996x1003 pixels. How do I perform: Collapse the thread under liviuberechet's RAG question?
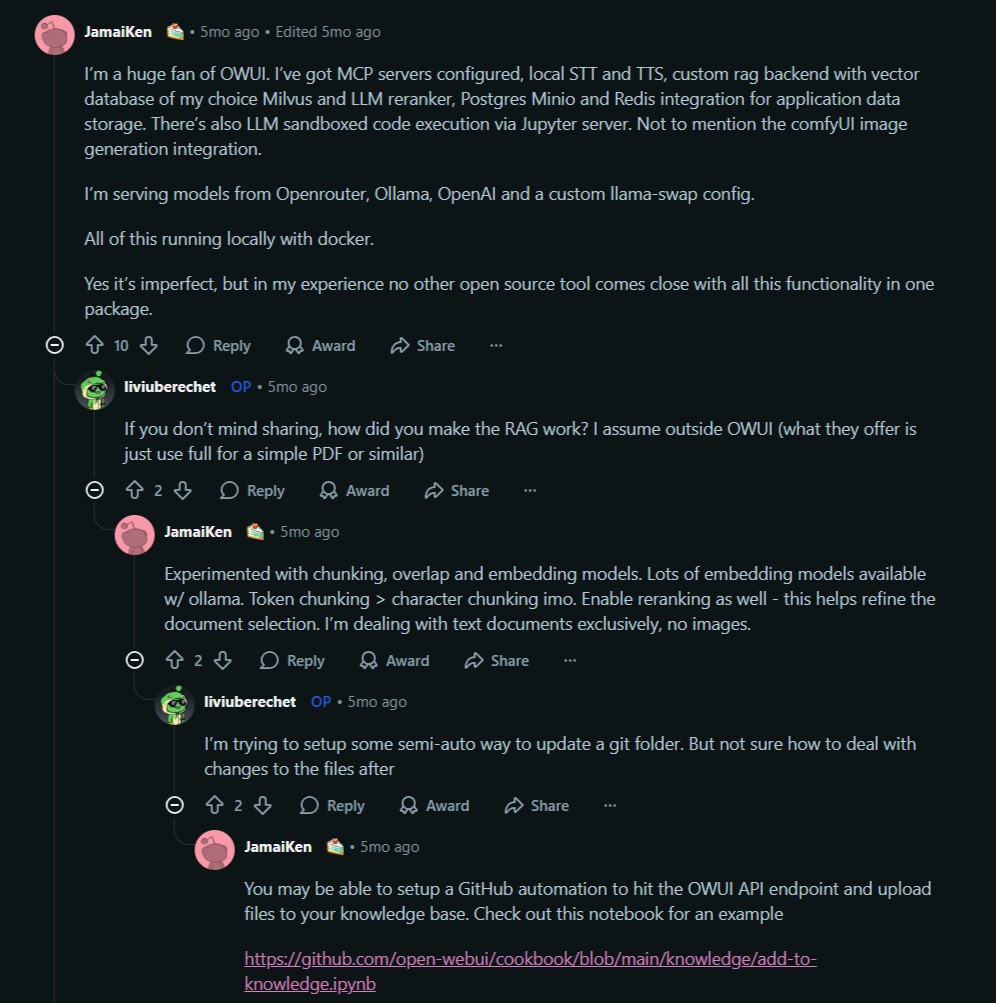[95, 490]
